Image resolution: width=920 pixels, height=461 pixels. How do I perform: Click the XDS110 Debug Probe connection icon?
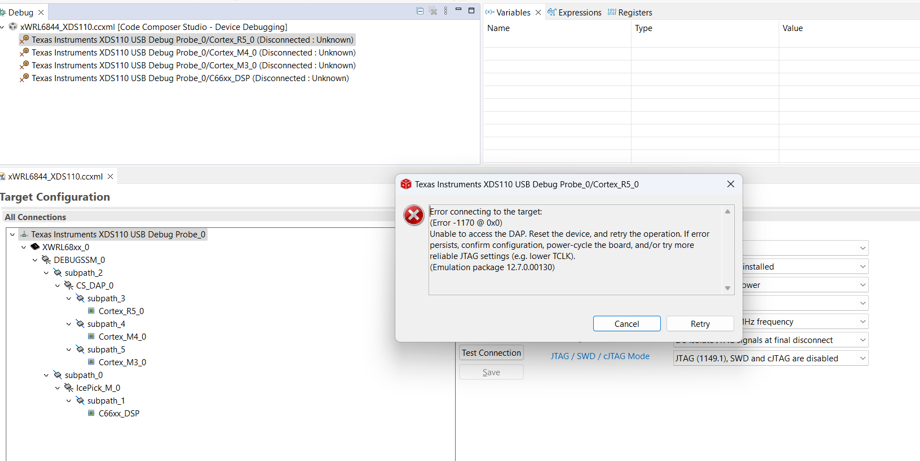[x=24, y=235]
